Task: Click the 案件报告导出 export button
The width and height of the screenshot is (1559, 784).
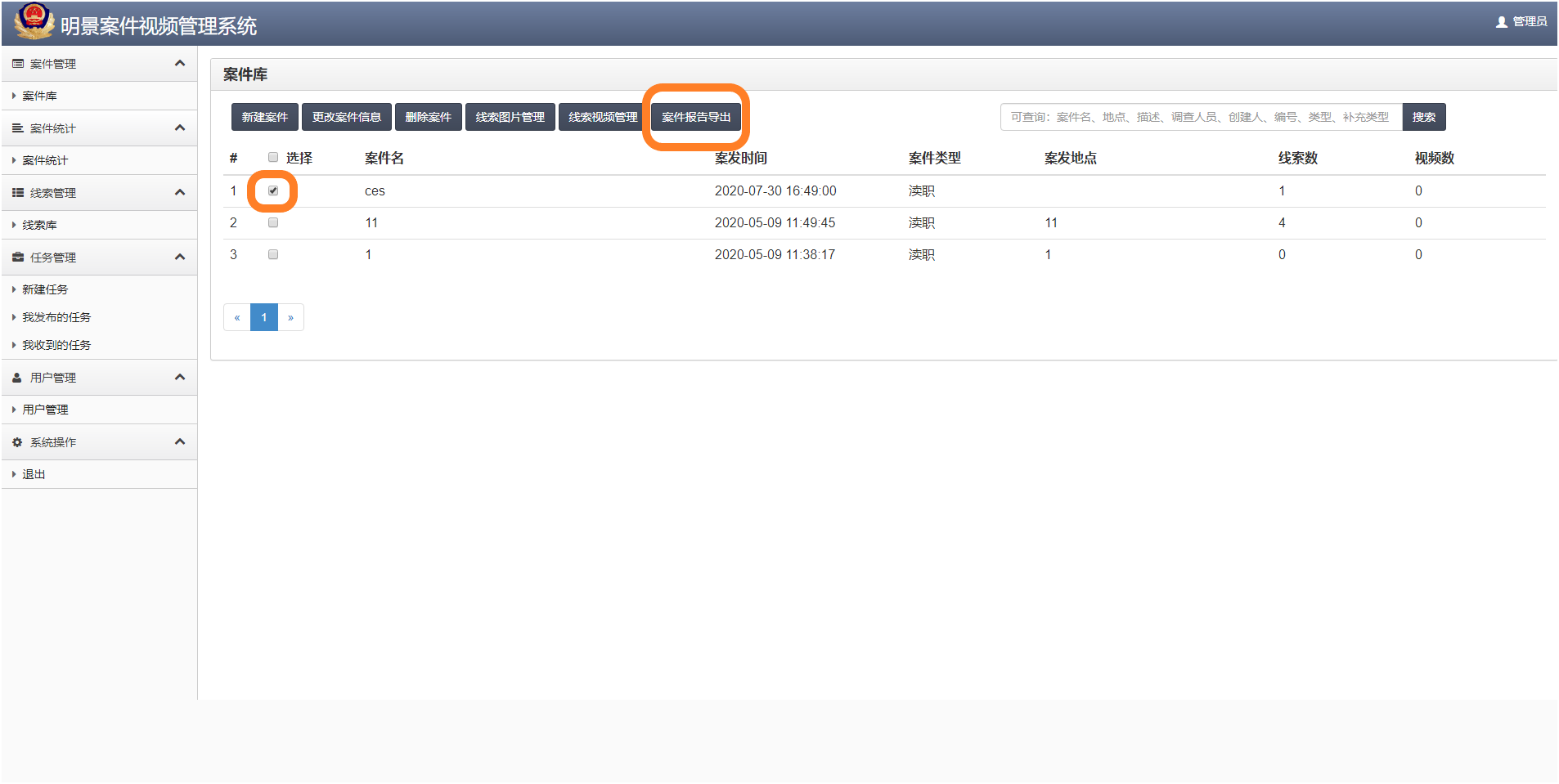Action: tap(695, 116)
